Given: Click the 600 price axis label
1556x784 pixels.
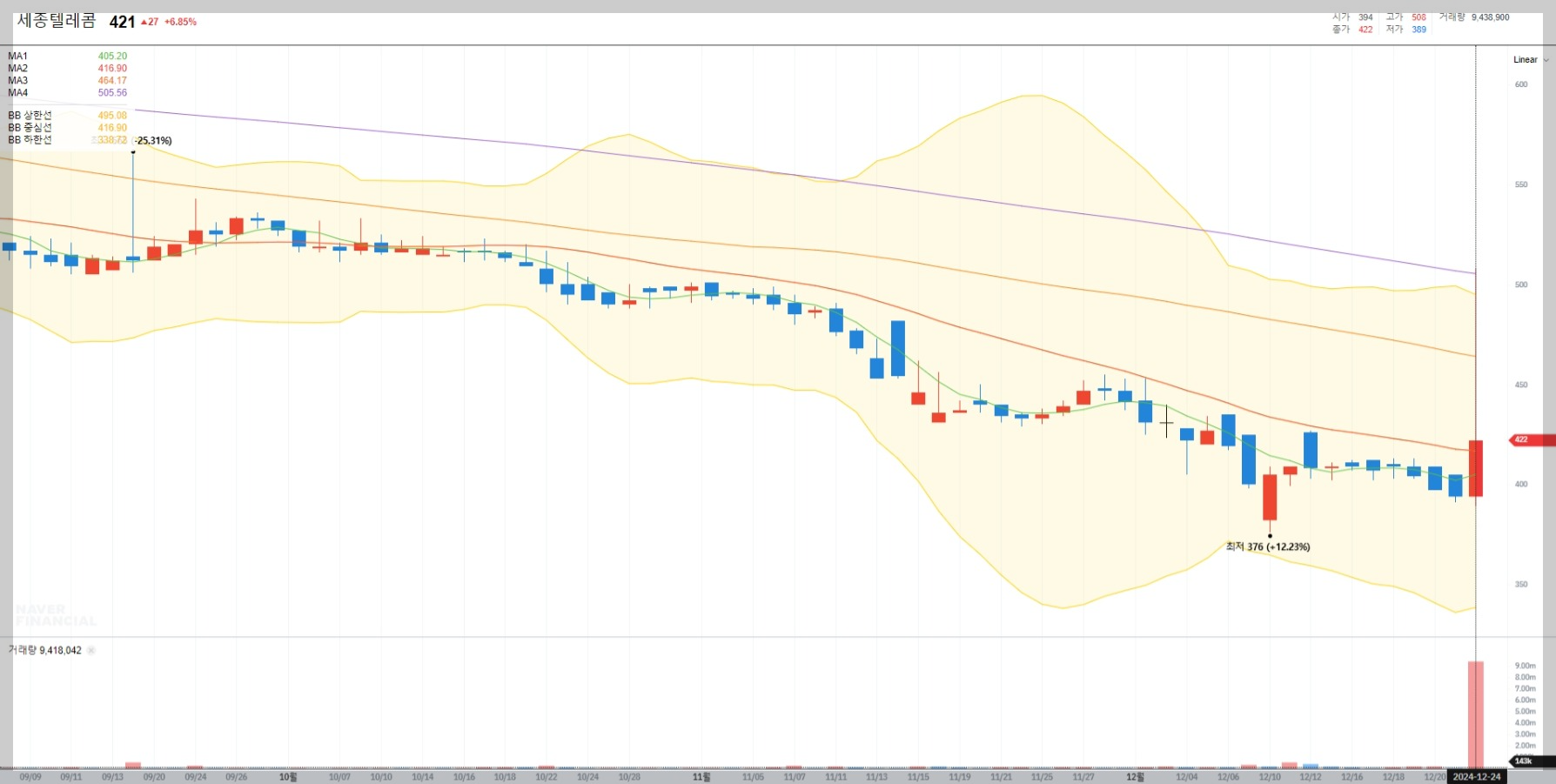Looking at the screenshot, I should [1521, 84].
